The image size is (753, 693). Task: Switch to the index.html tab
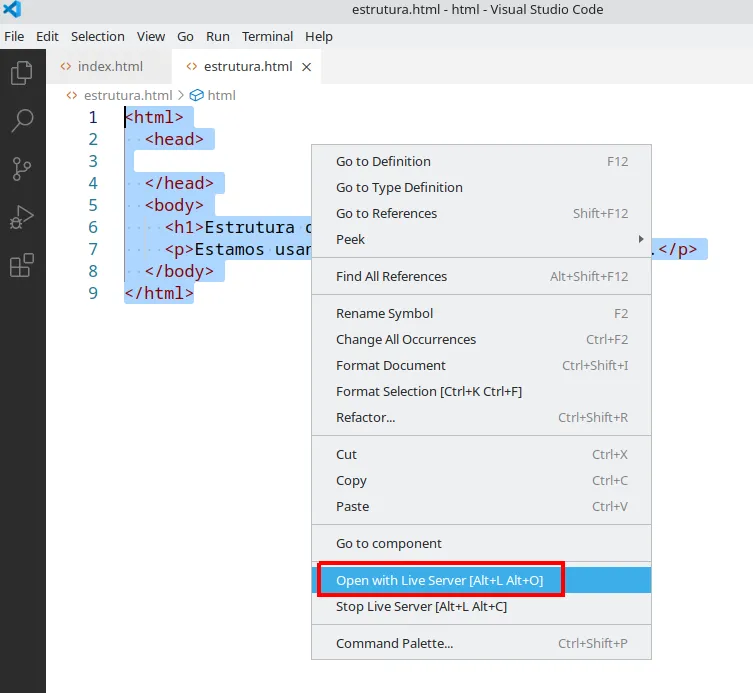tap(109, 66)
